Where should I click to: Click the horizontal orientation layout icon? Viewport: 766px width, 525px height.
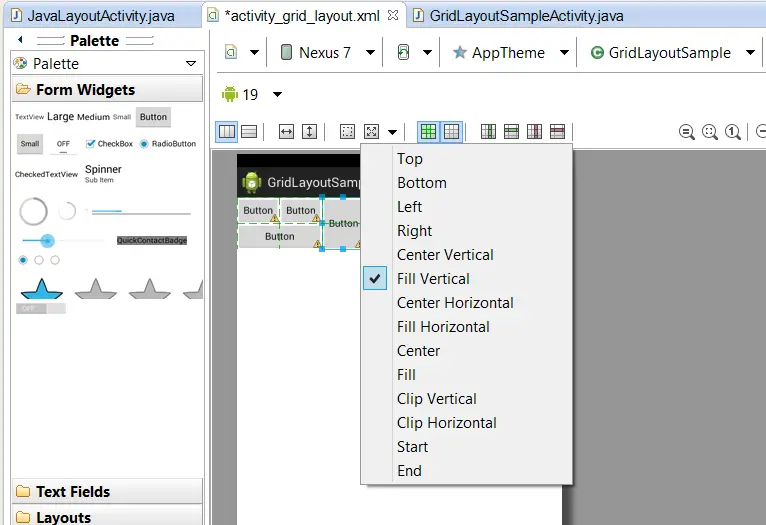[x=227, y=132]
